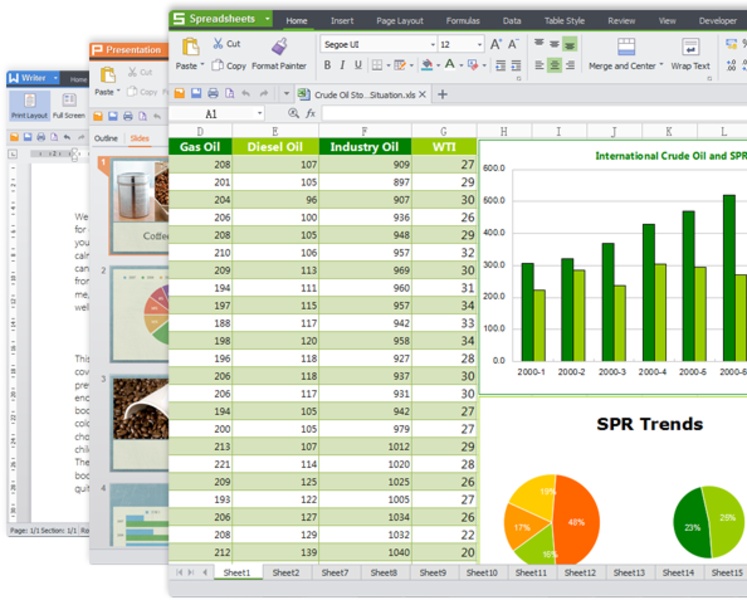Open the Formulas ribbon tab

pyautogui.click(x=463, y=20)
